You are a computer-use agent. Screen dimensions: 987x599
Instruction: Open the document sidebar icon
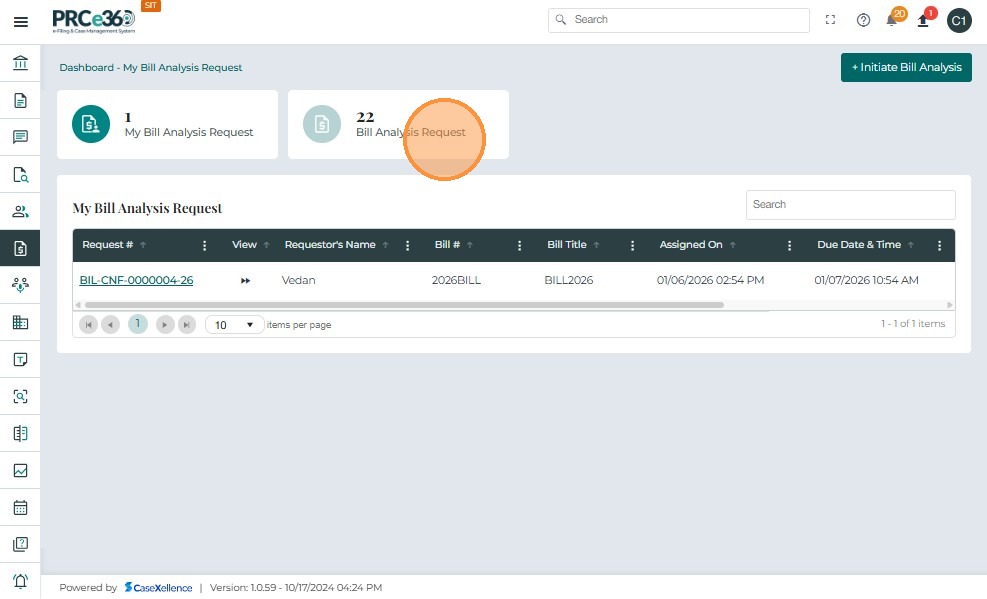pos(20,100)
